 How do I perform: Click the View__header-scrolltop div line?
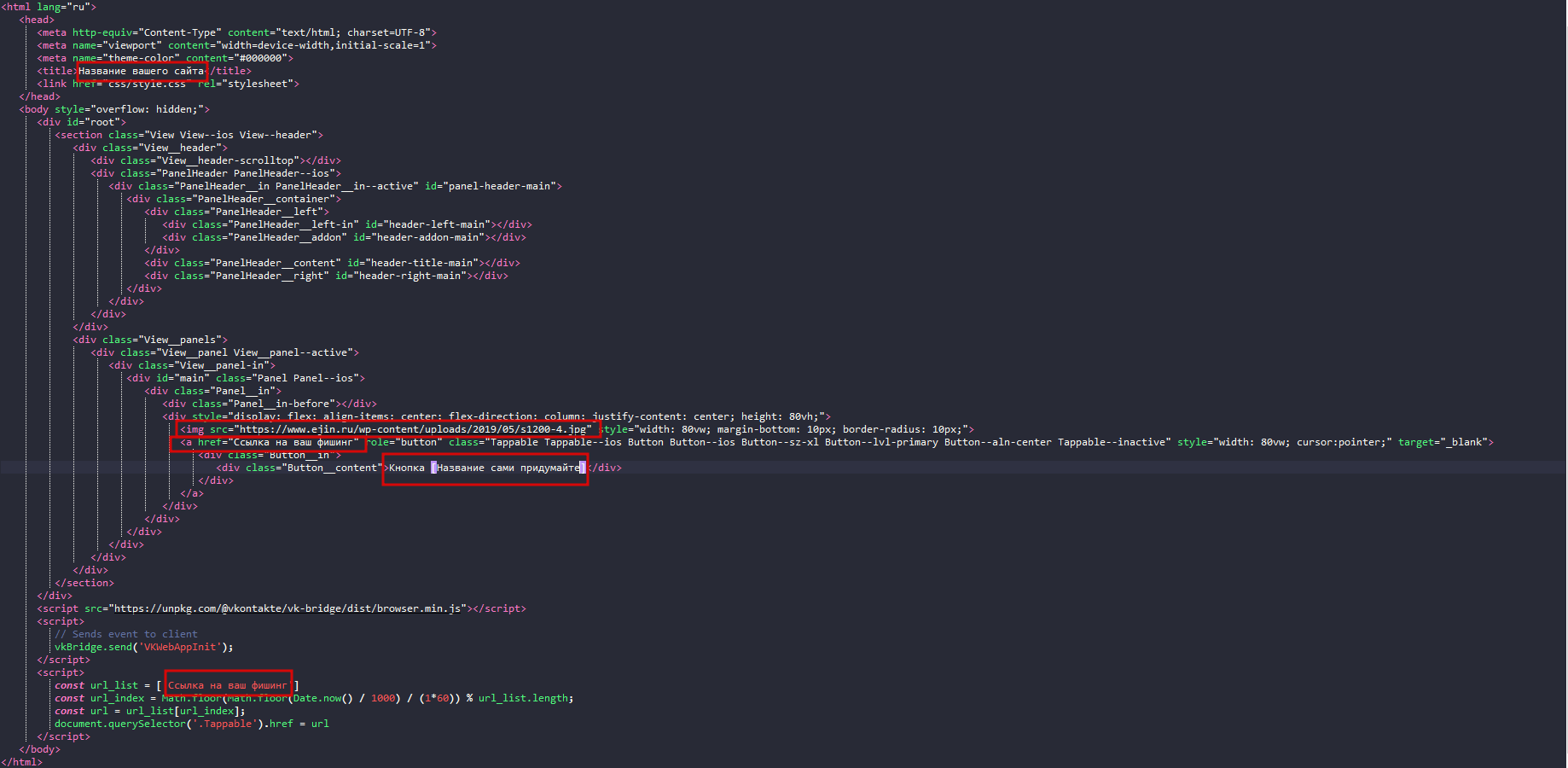point(216,160)
